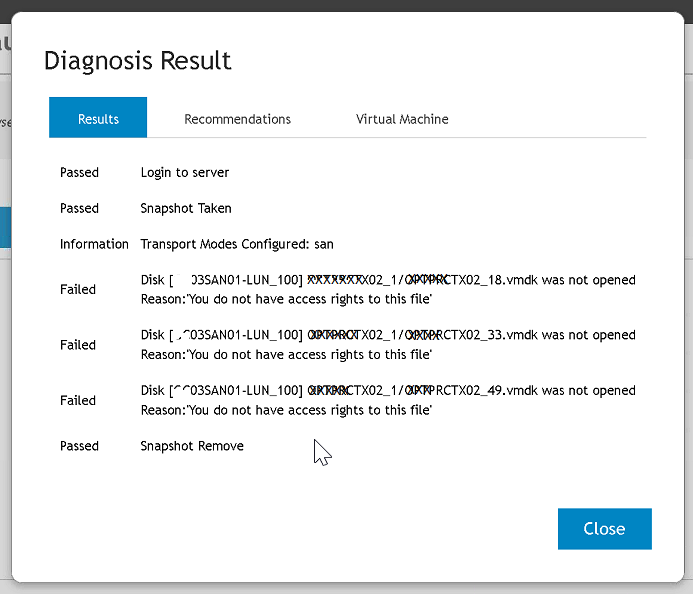
Task: Click the access rights reason under _18.vmdk
Action: tap(286, 299)
